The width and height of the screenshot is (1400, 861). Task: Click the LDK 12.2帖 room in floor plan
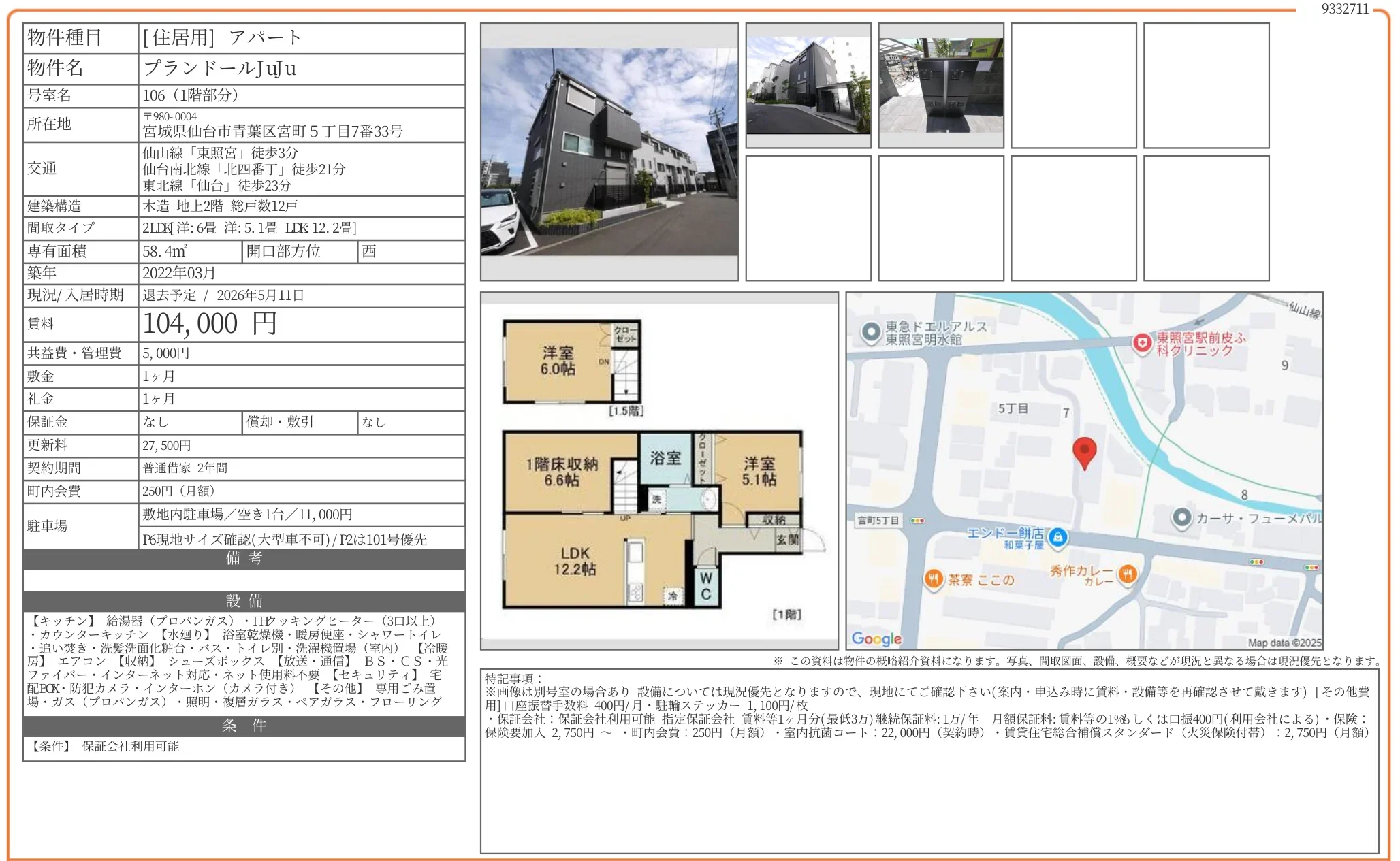click(575, 561)
